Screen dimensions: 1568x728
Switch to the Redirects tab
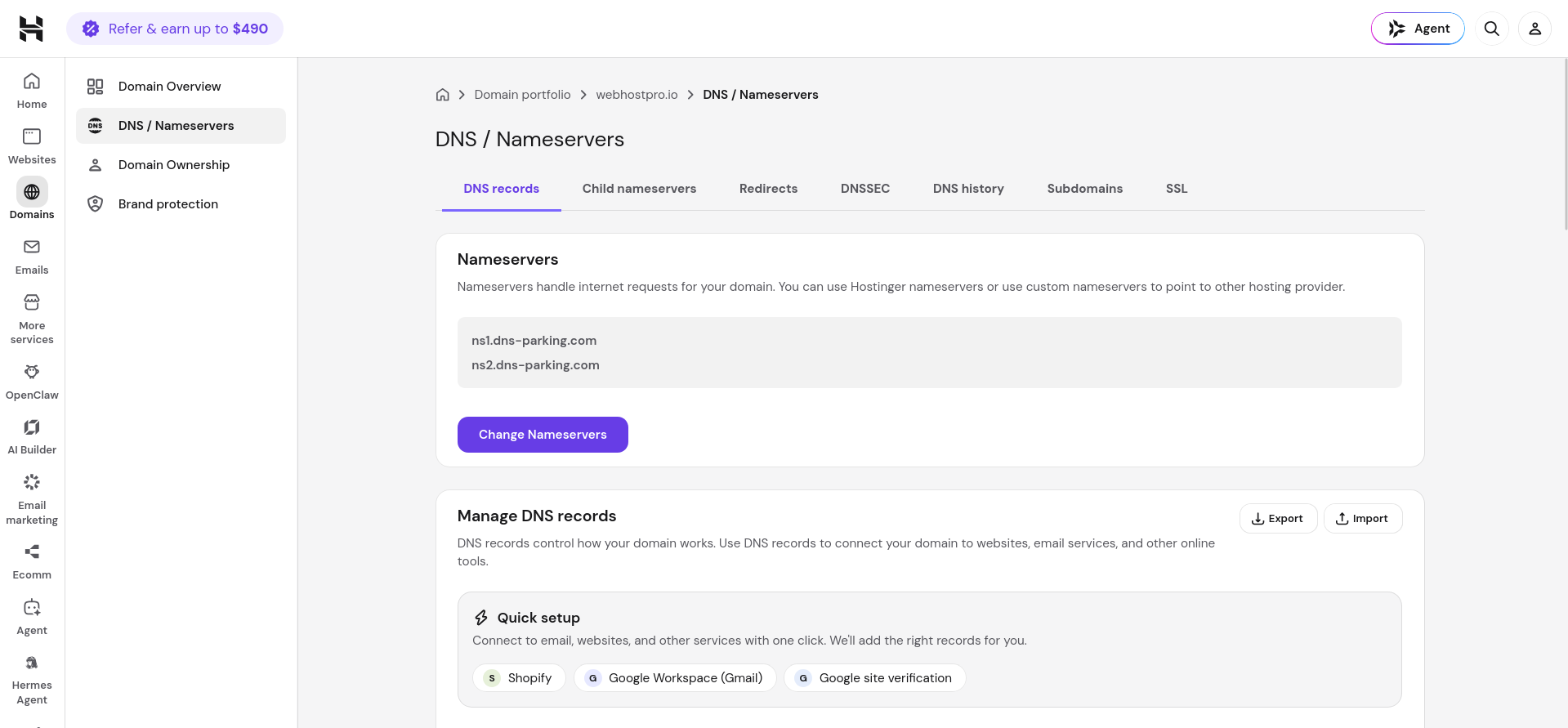pos(768,189)
